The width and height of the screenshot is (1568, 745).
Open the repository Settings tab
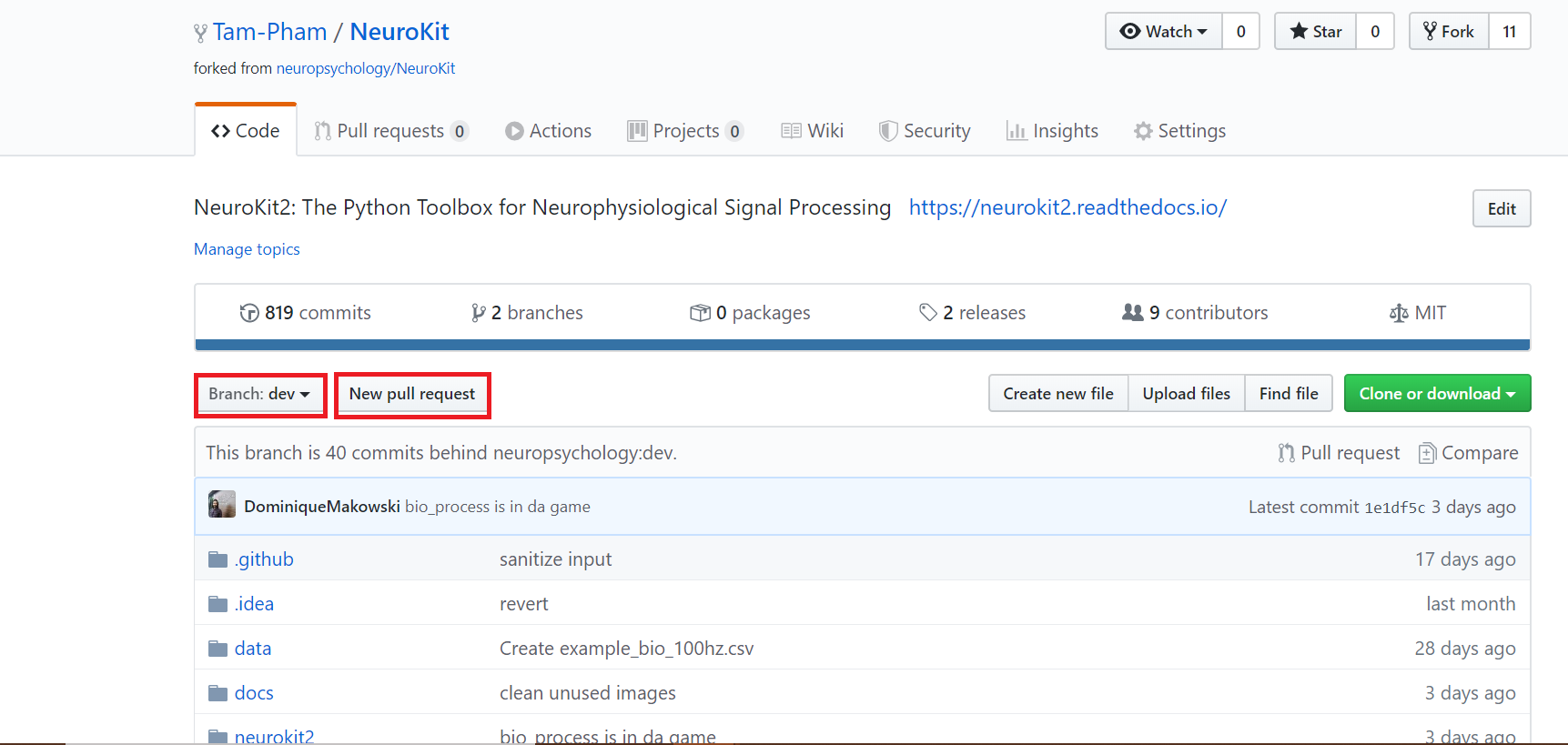pyautogui.click(x=1179, y=131)
